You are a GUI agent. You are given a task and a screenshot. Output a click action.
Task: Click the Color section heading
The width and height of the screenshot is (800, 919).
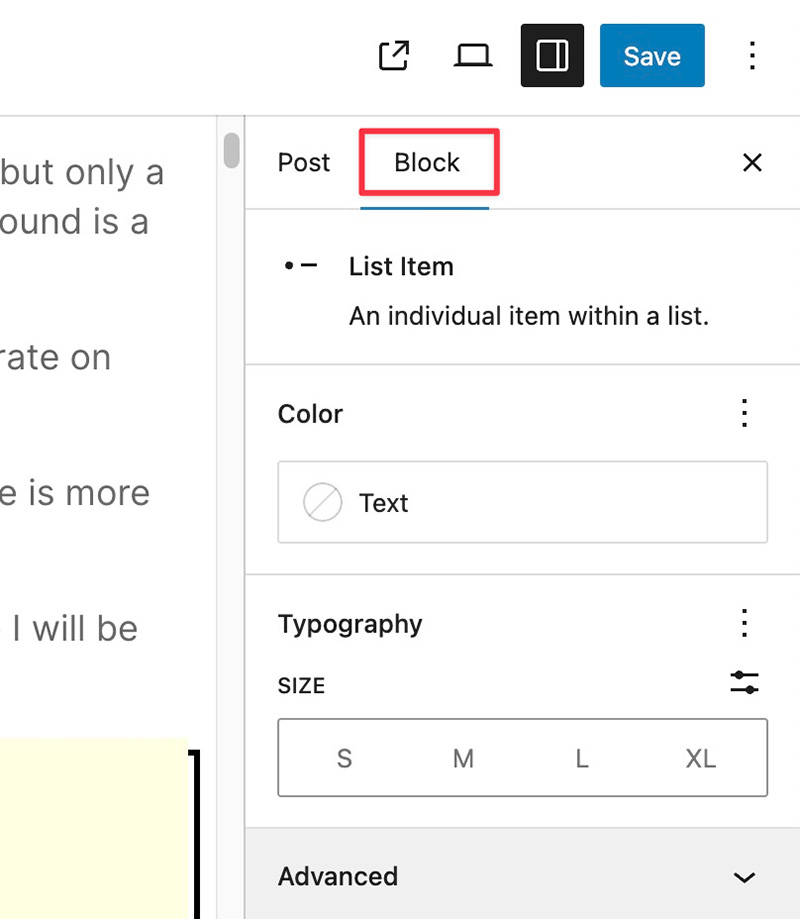310,414
